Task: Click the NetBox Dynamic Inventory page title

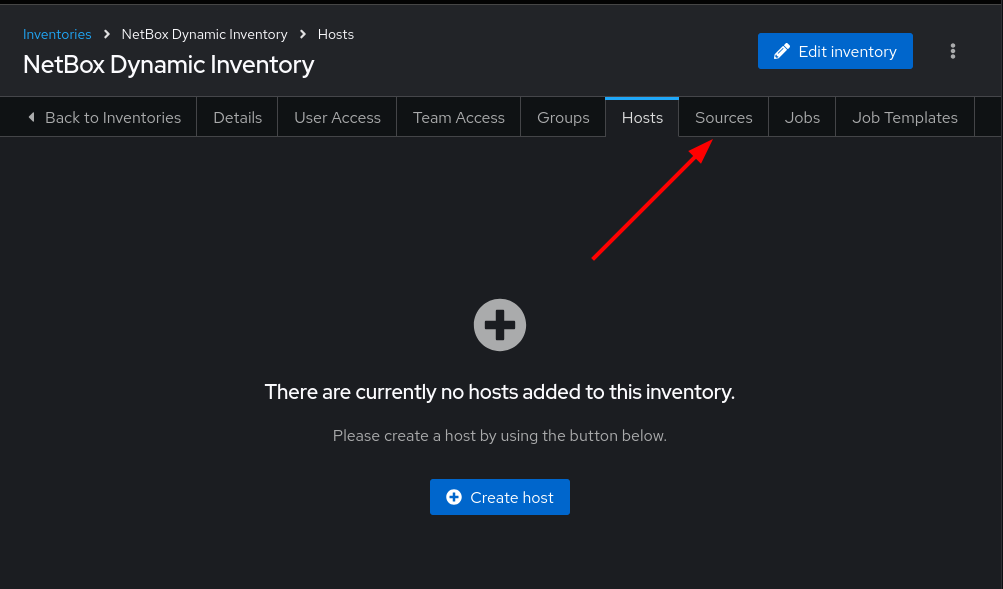Action: tap(169, 65)
